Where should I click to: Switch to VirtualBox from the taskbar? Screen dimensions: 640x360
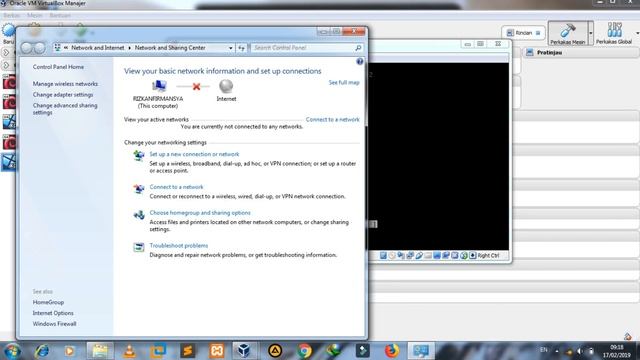click(244, 351)
